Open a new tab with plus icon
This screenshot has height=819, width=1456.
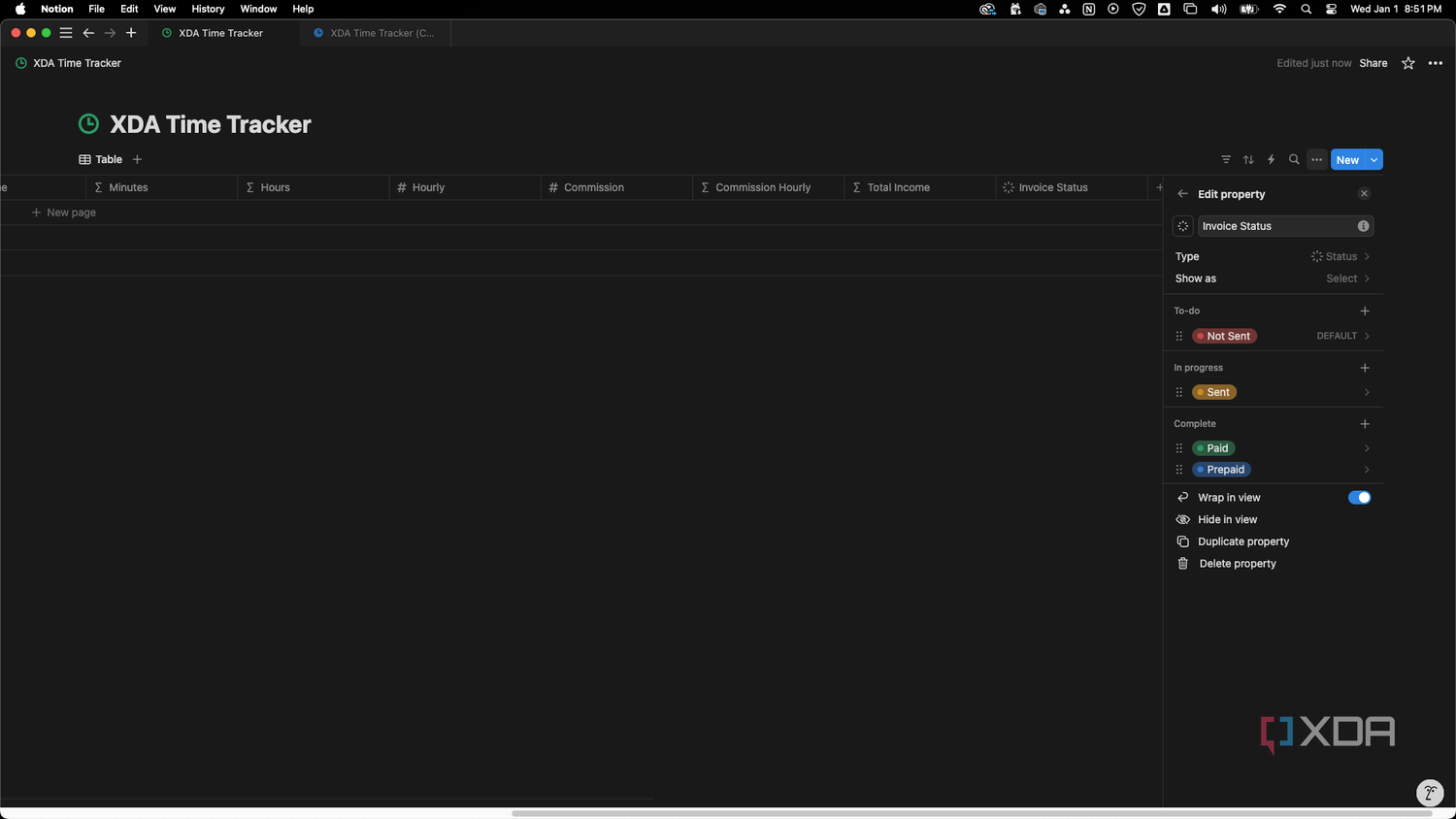click(131, 33)
